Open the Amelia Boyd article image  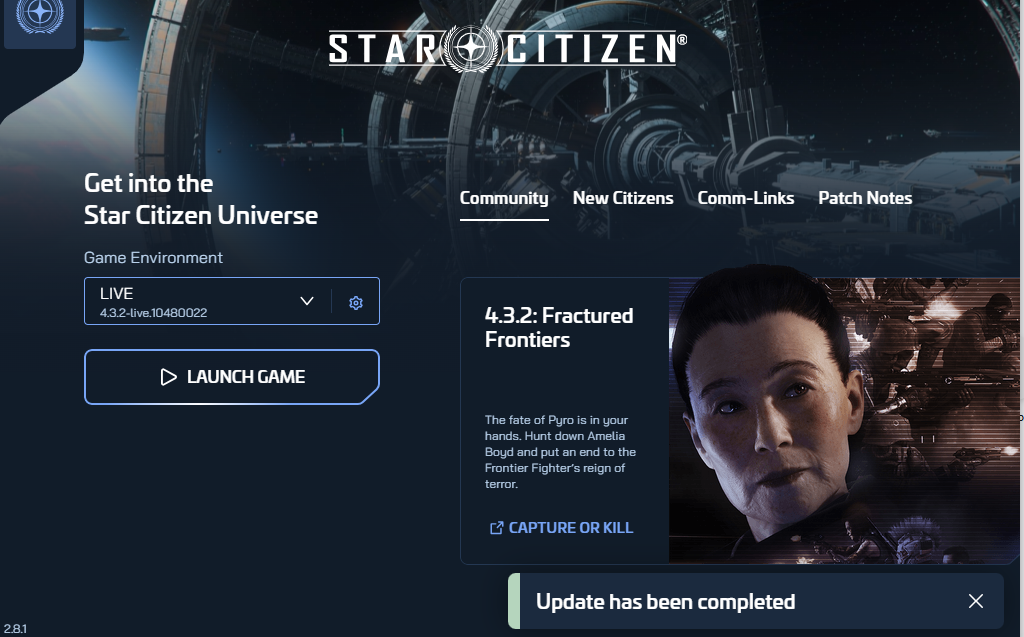844,420
